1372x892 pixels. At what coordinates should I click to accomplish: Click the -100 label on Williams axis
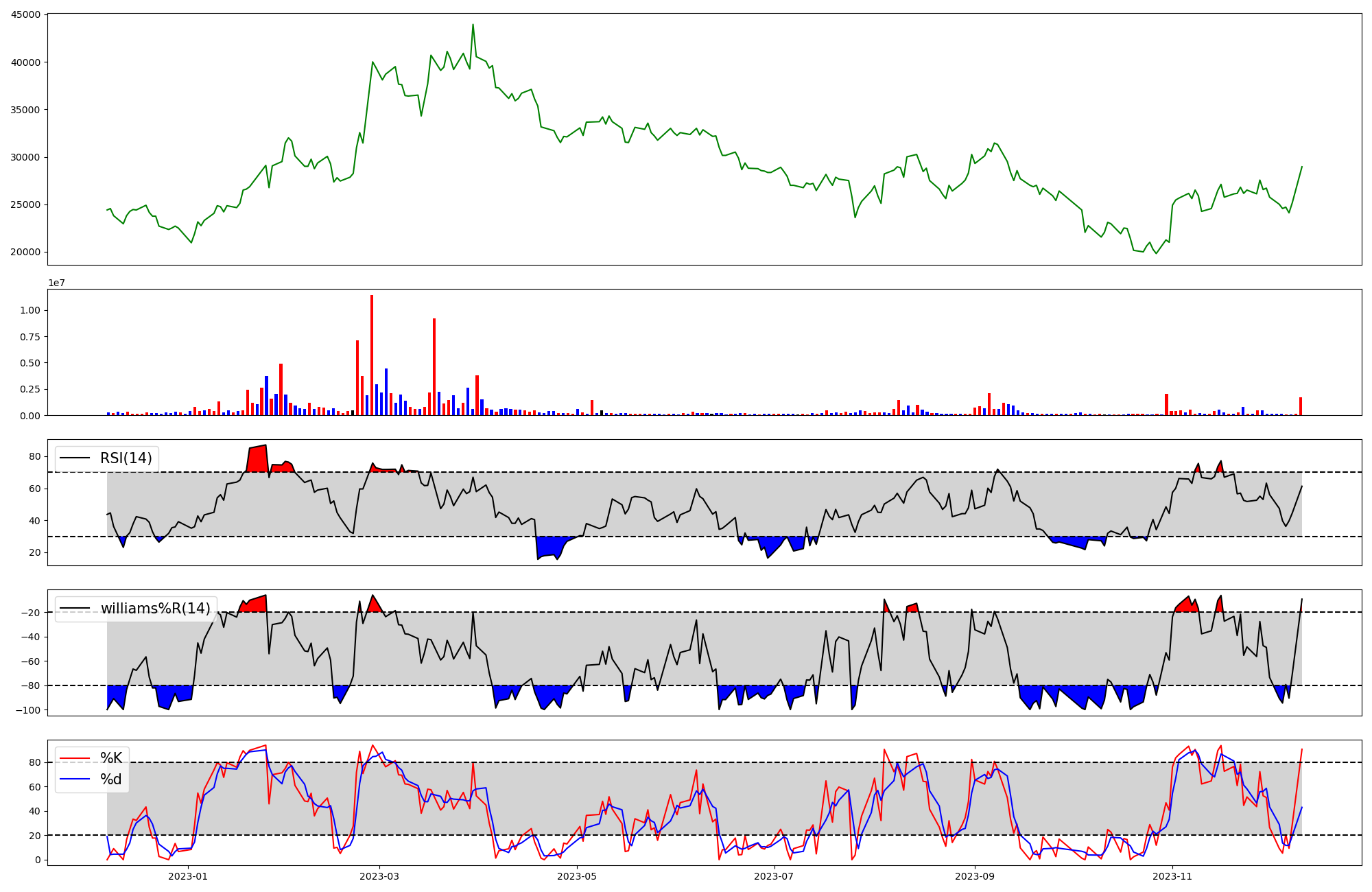[x=29, y=710]
